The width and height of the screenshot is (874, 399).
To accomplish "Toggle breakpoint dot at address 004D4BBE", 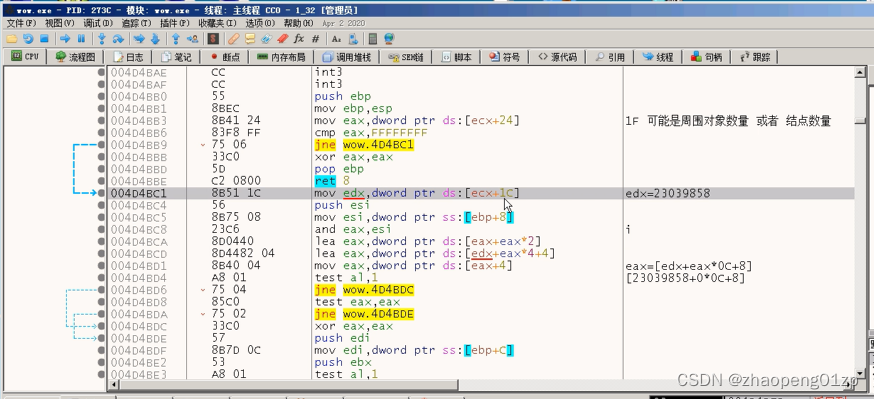I will coord(101,181).
